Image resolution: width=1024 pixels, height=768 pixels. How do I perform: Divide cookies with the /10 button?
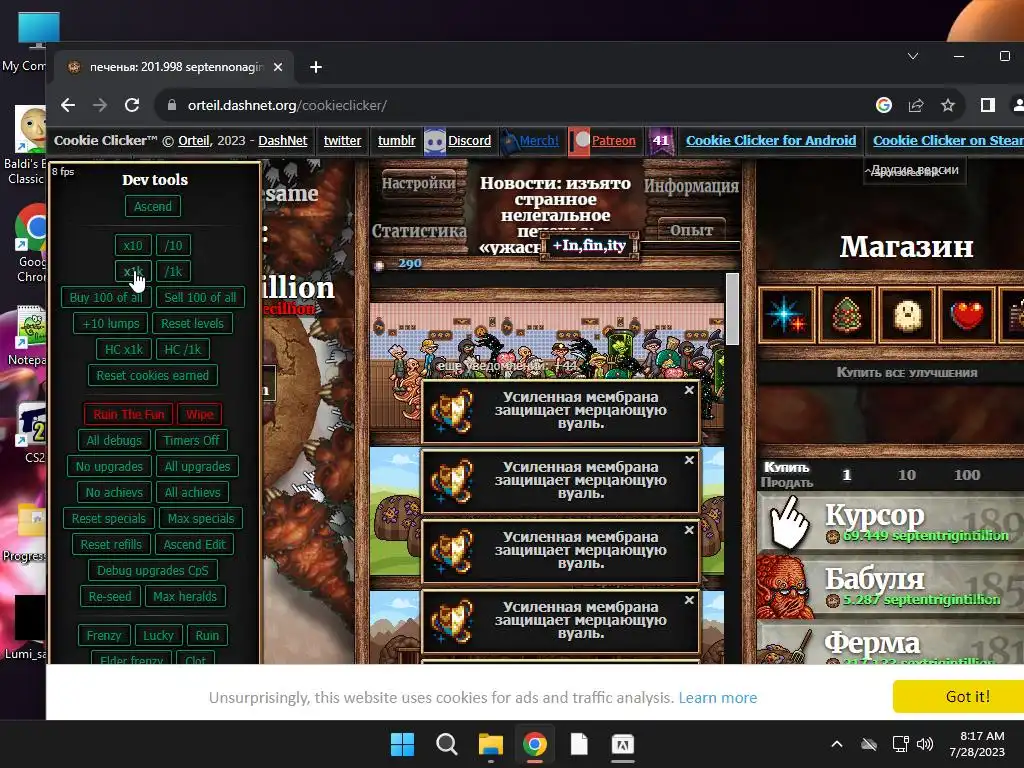pos(174,246)
